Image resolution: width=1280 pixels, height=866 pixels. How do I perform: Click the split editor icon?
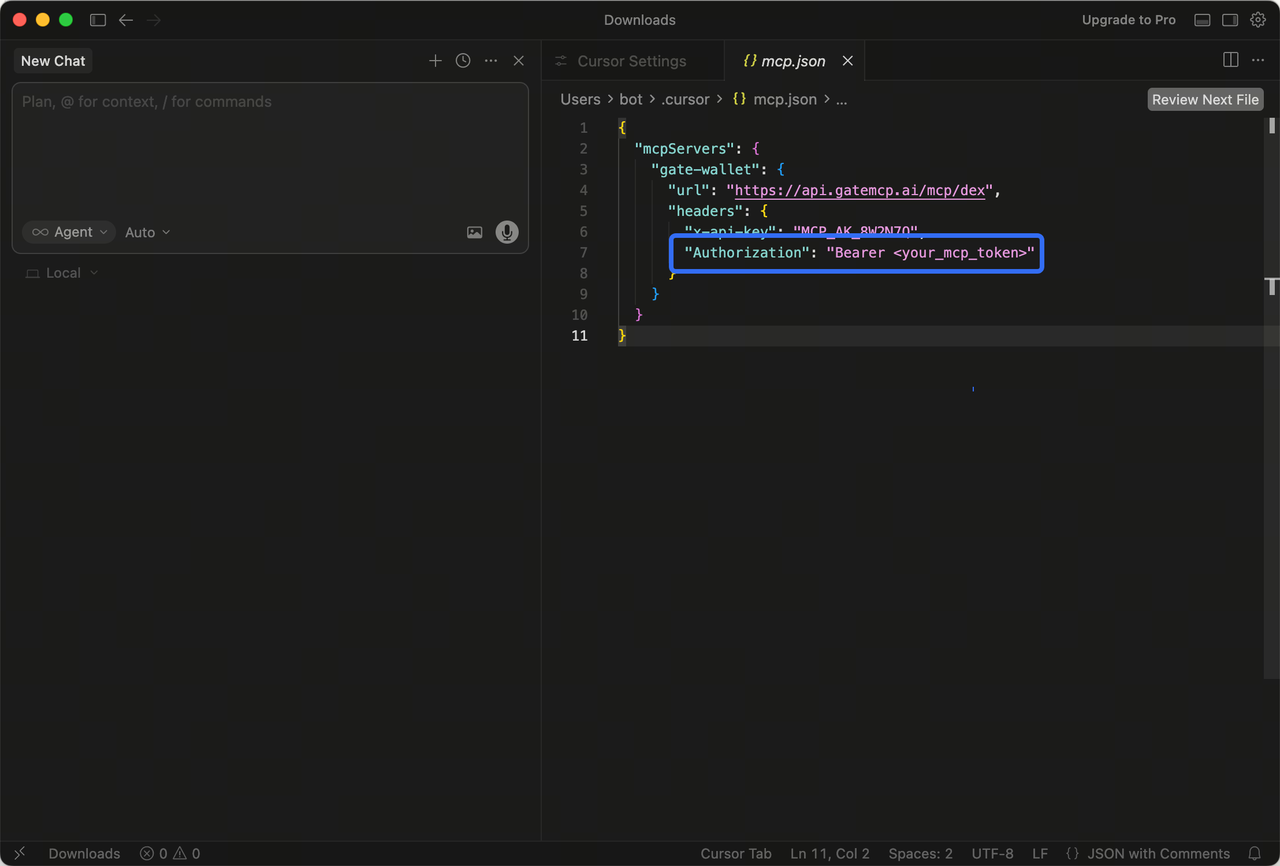[x=1231, y=60]
